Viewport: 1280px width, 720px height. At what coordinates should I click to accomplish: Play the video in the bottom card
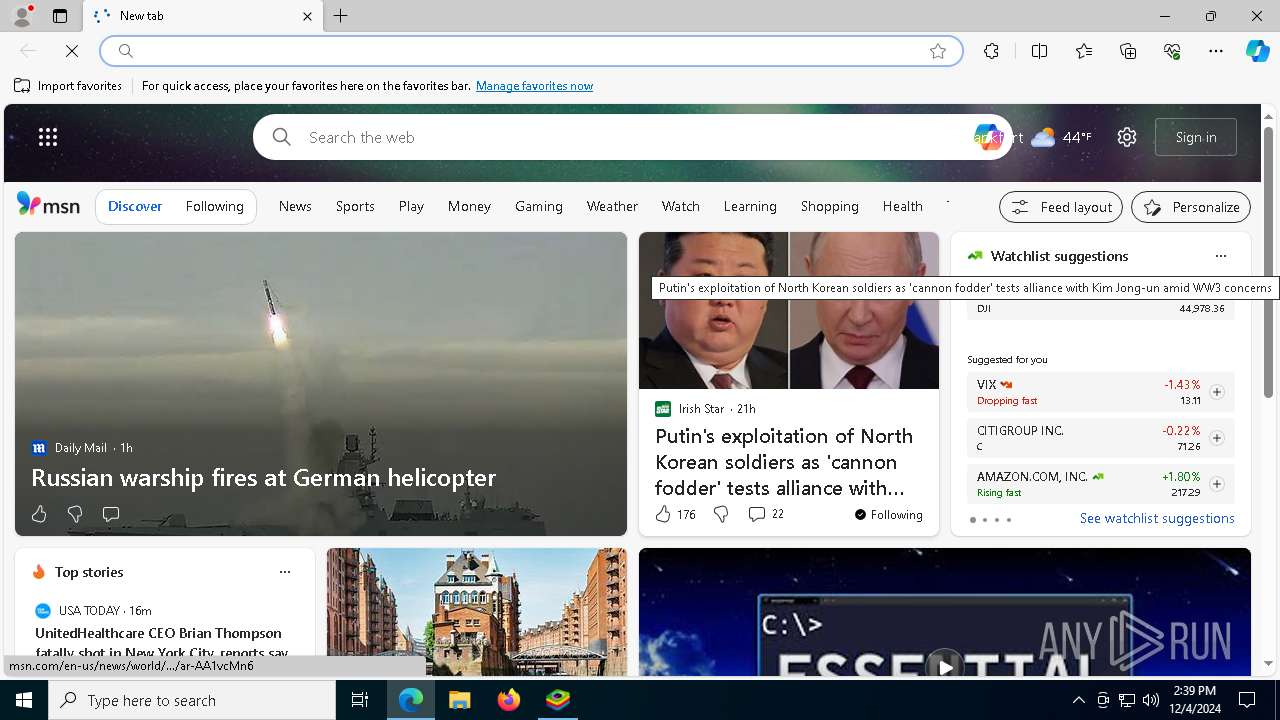point(944,665)
